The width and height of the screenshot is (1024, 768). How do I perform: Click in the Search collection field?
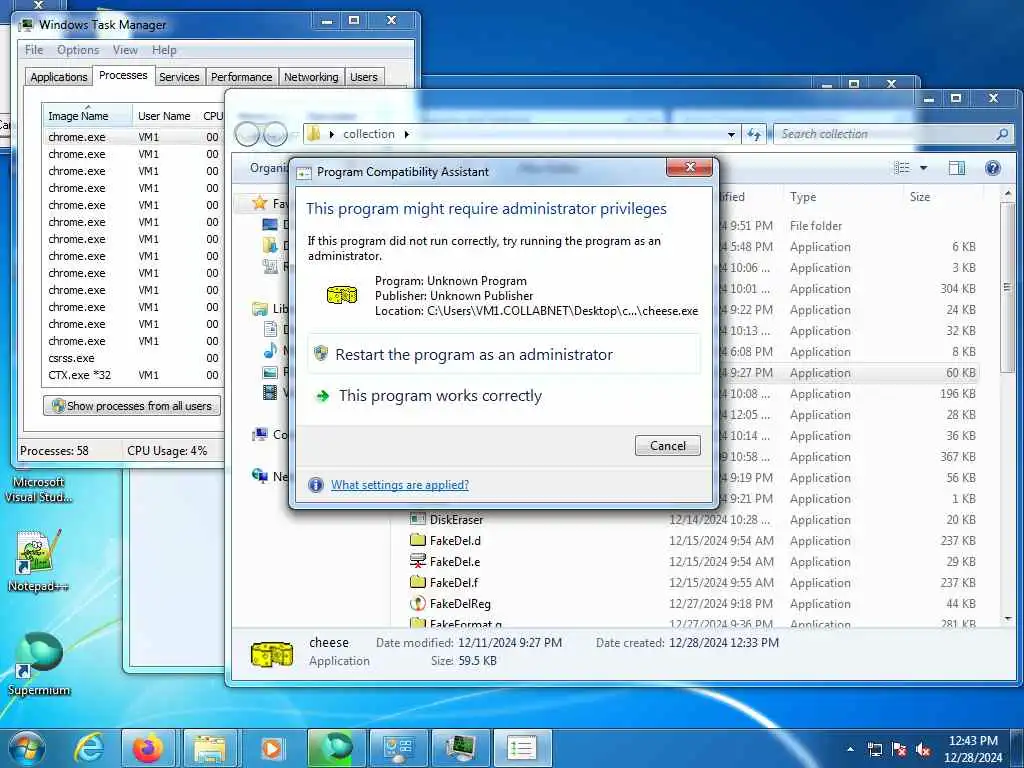click(885, 134)
